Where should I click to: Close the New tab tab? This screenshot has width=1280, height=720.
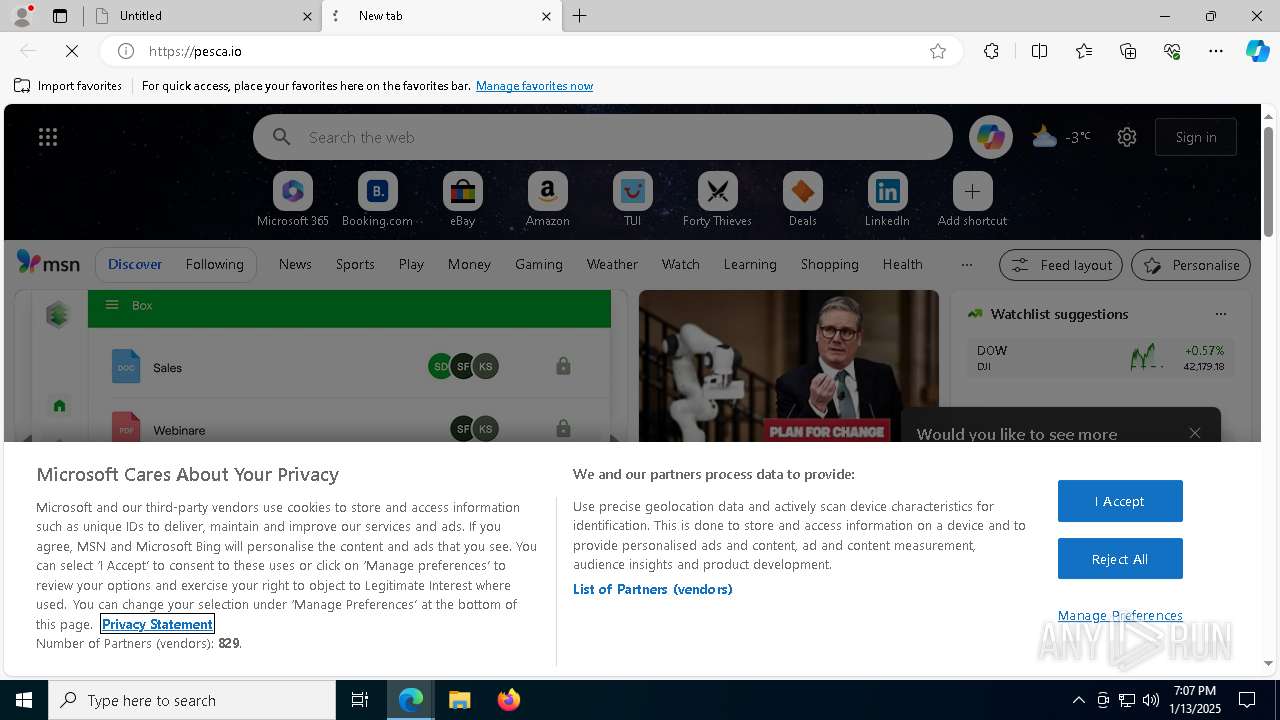[x=546, y=16]
